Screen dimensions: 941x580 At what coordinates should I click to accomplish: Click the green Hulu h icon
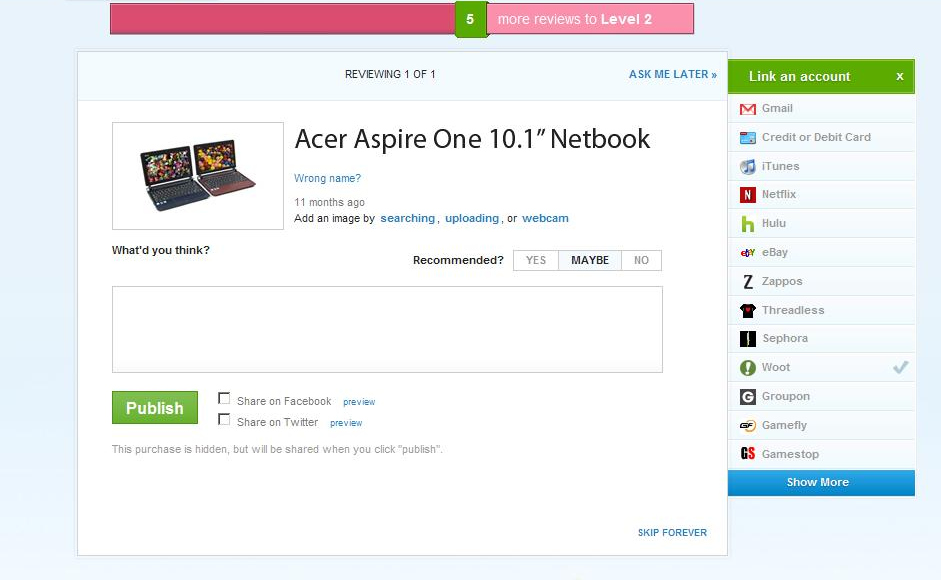[748, 224]
